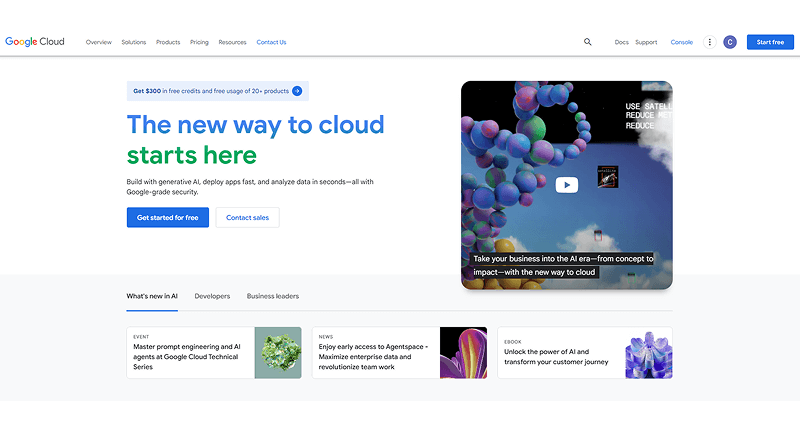800x445 pixels.
Task: Open the search magnifier icon
Action: [588, 42]
